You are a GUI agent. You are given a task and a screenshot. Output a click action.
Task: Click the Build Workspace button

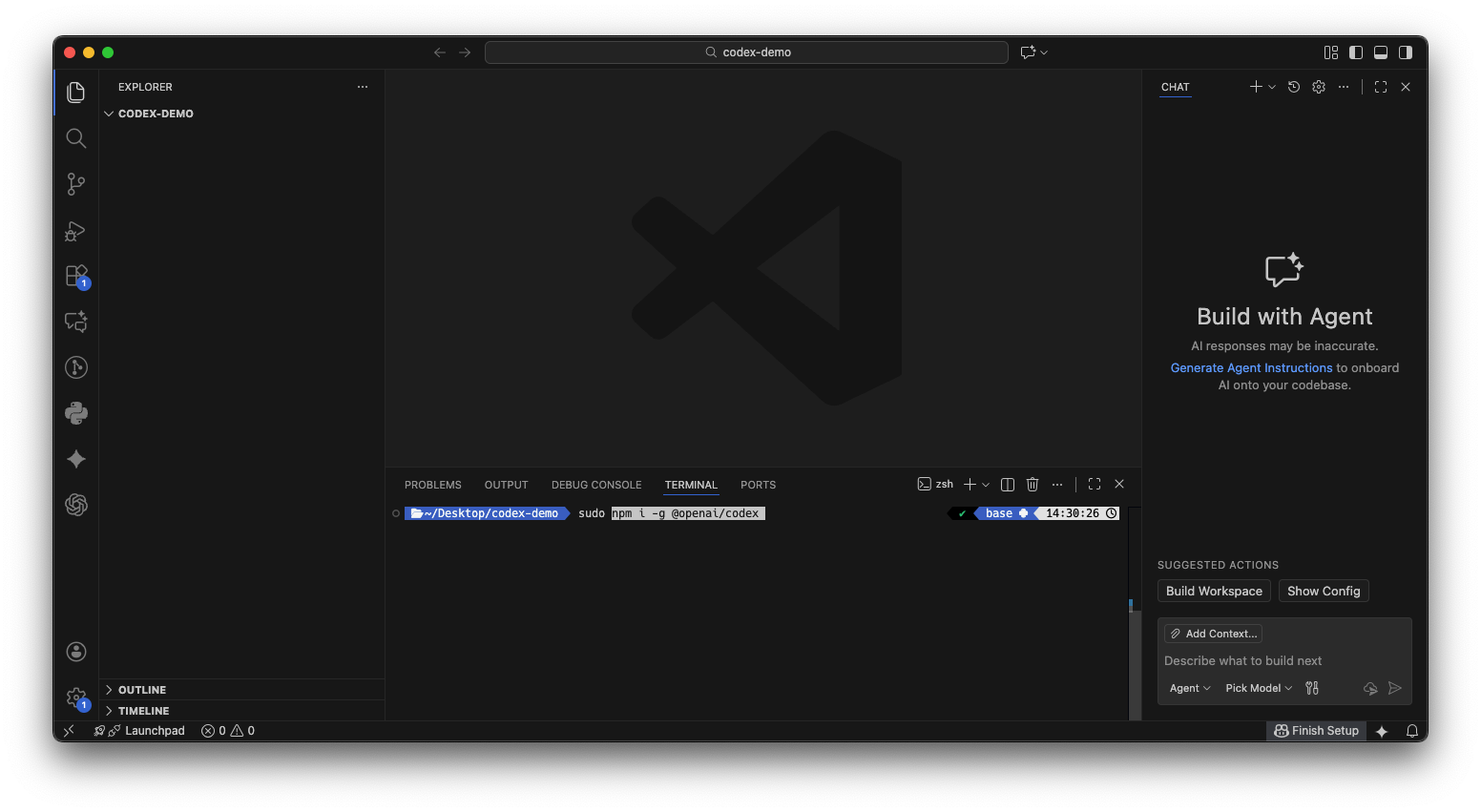(1214, 591)
